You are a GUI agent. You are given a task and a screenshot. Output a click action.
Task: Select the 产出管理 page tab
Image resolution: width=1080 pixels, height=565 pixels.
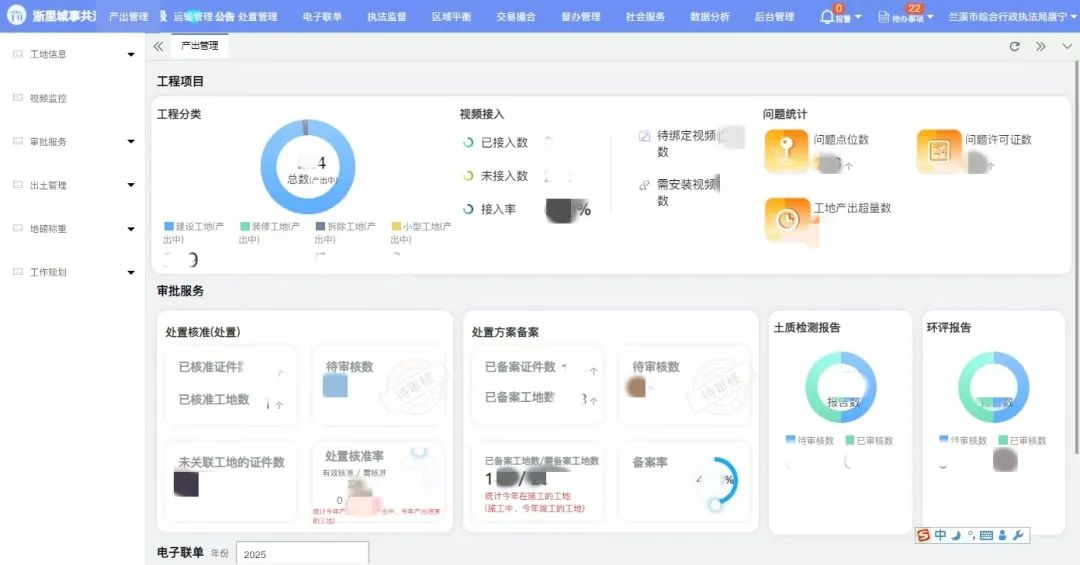tap(199, 46)
